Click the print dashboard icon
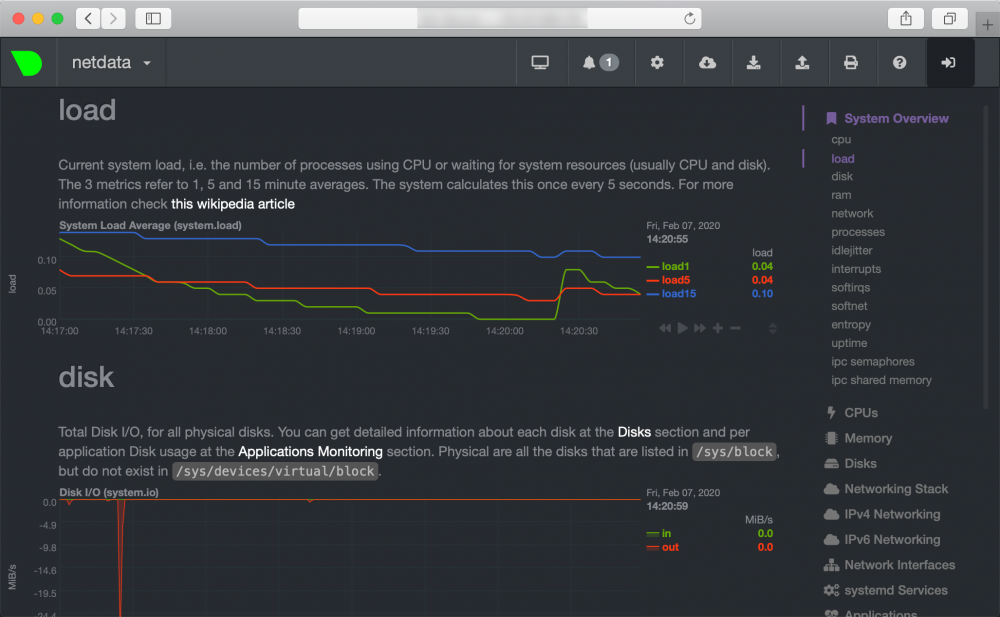The height and width of the screenshot is (617, 1000). tap(851, 63)
